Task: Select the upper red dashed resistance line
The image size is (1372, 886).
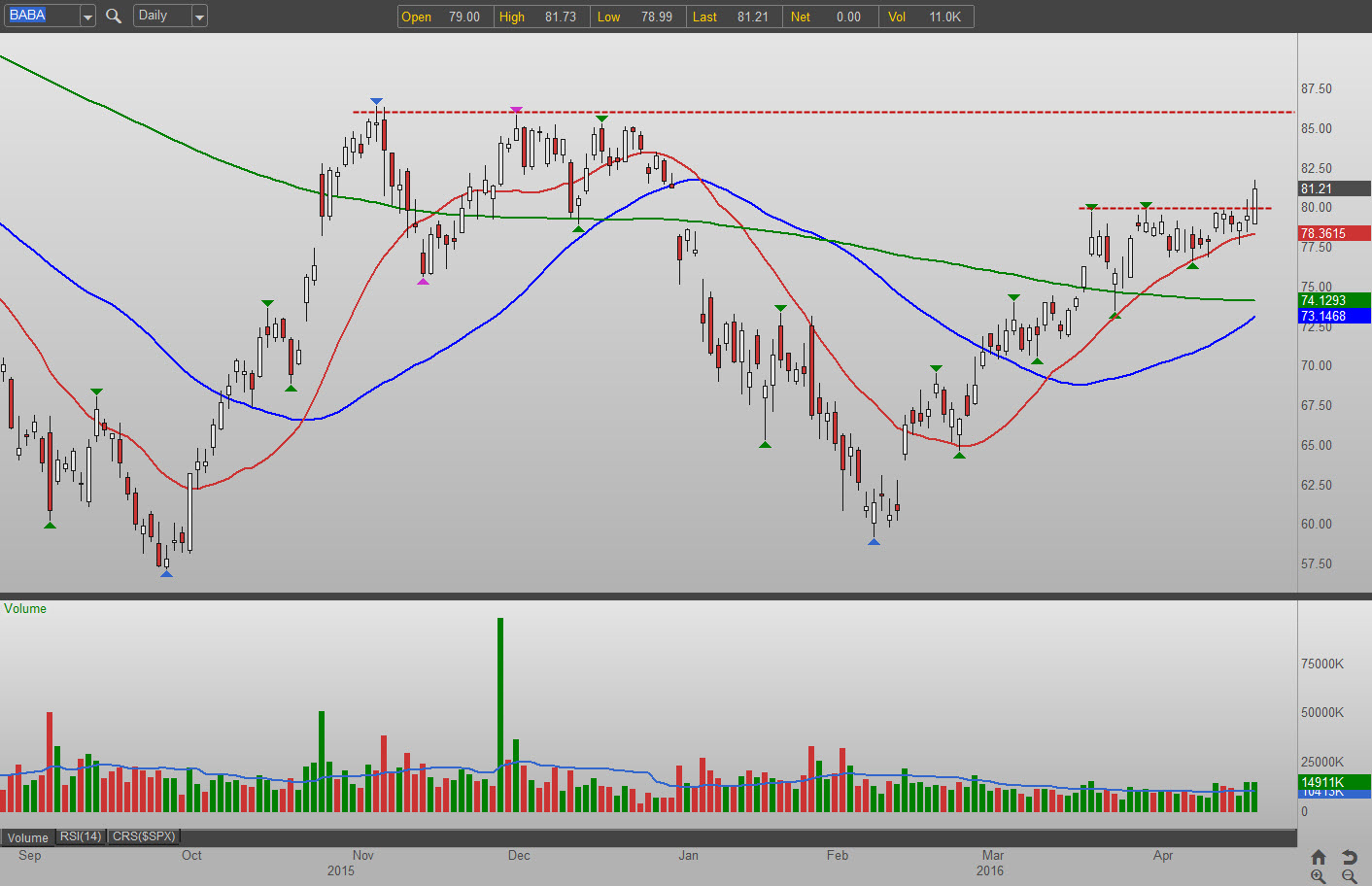Action: pyautogui.click(x=826, y=113)
